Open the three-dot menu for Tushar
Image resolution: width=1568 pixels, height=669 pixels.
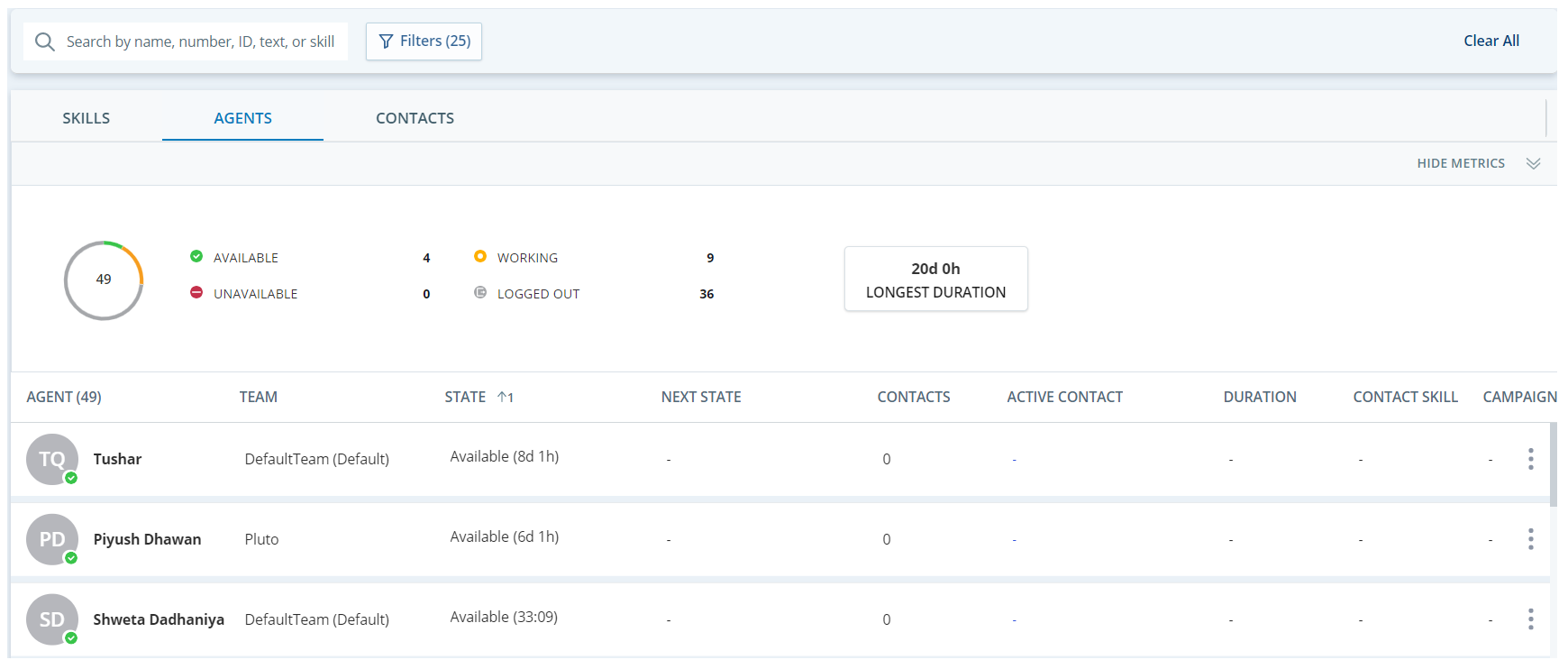coord(1530,459)
